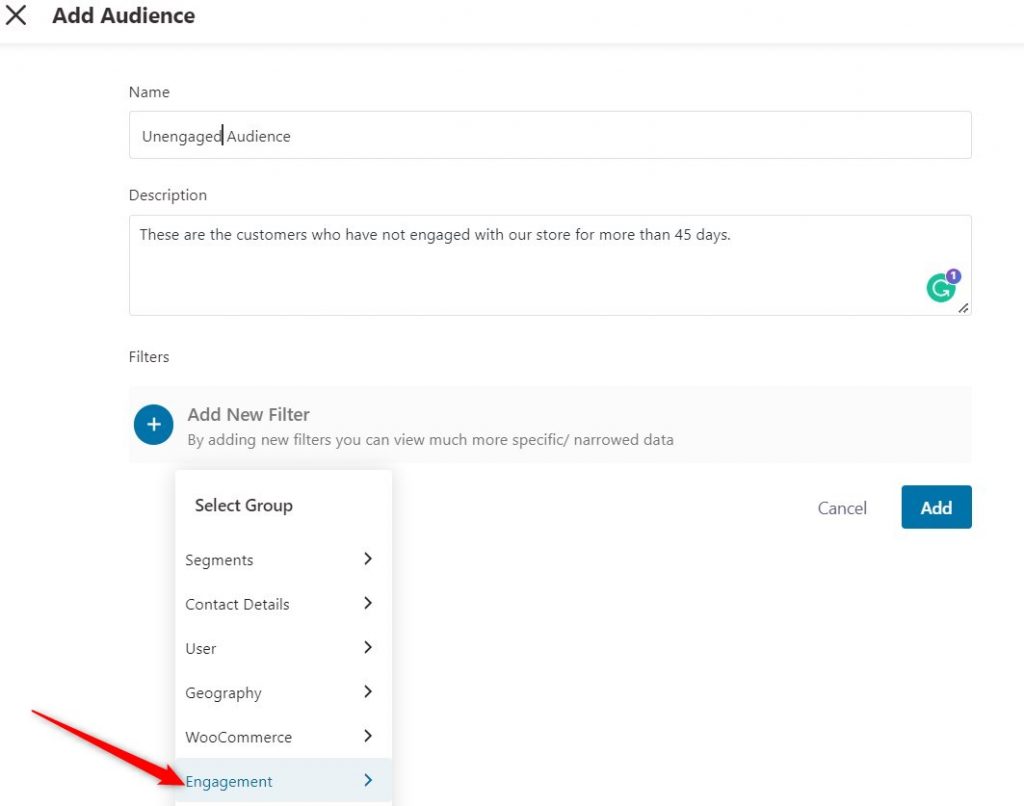Click Cancel to discard the audience
The width and height of the screenshot is (1024, 806).
(842, 508)
